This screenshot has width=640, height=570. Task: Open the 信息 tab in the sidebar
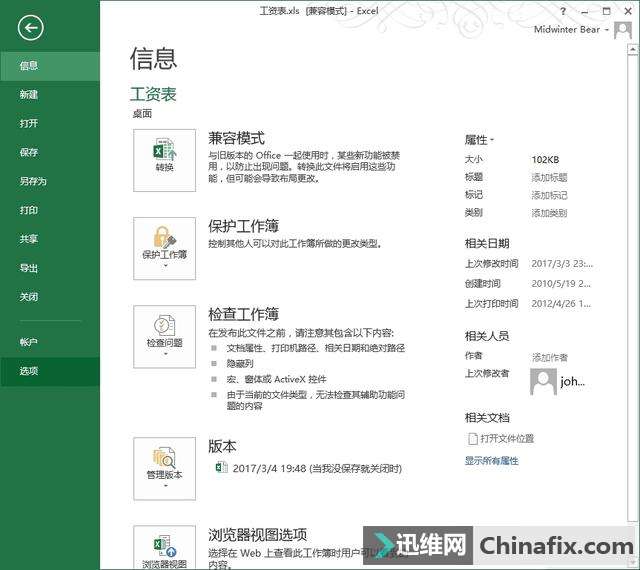pyautogui.click(x=49, y=66)
